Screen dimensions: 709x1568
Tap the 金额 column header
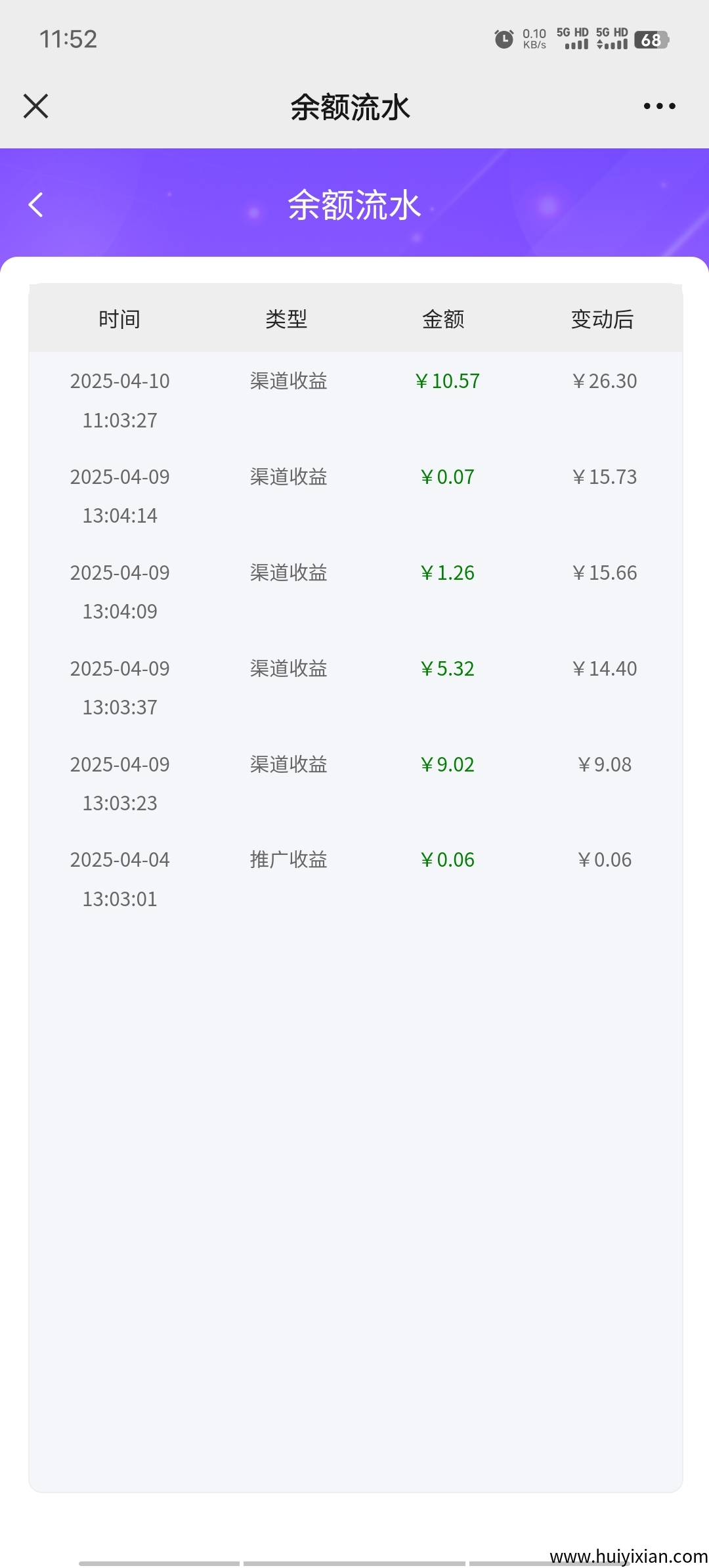click(443, 320)
